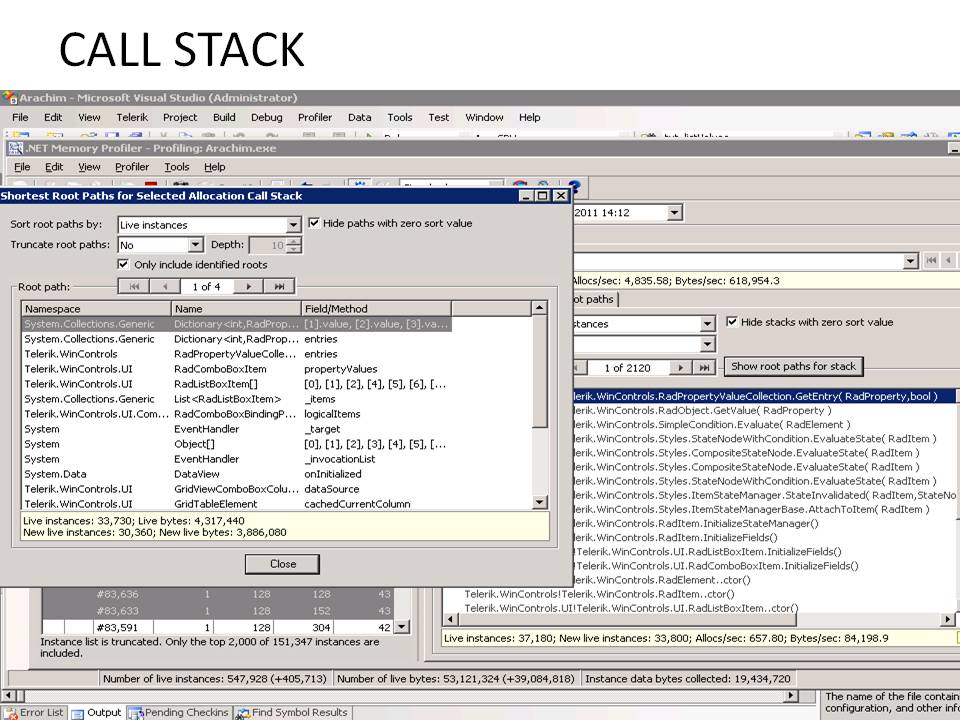Open Memory Profiler Tools menu
Viewport: 960px width, 720px height.
[176, 167]
